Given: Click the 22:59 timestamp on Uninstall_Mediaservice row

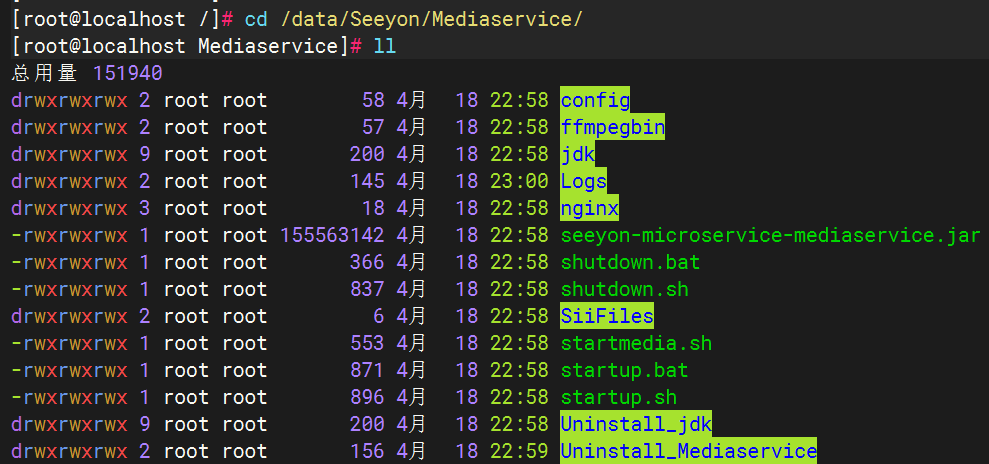Looking at the screenshot, I should tap(519, 451).
